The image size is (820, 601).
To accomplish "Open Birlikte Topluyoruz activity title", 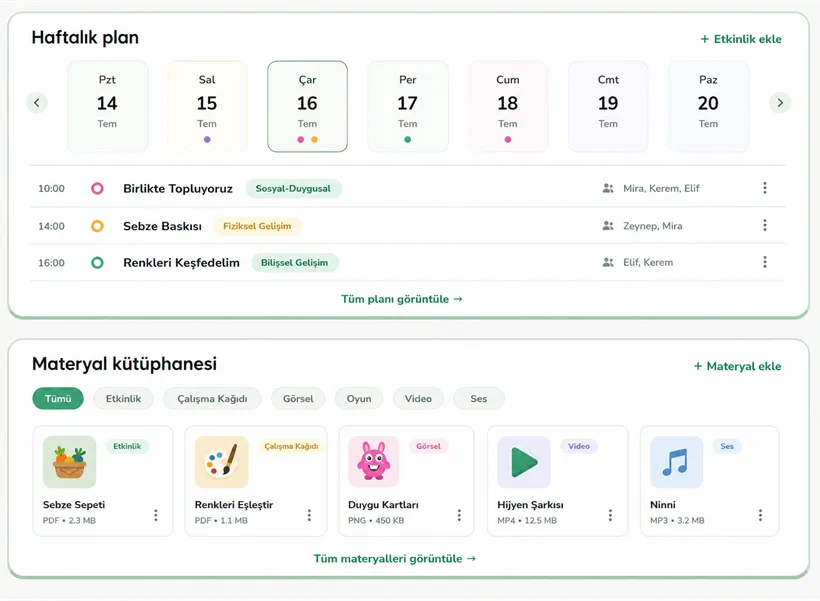I will [x=178, y=189].
